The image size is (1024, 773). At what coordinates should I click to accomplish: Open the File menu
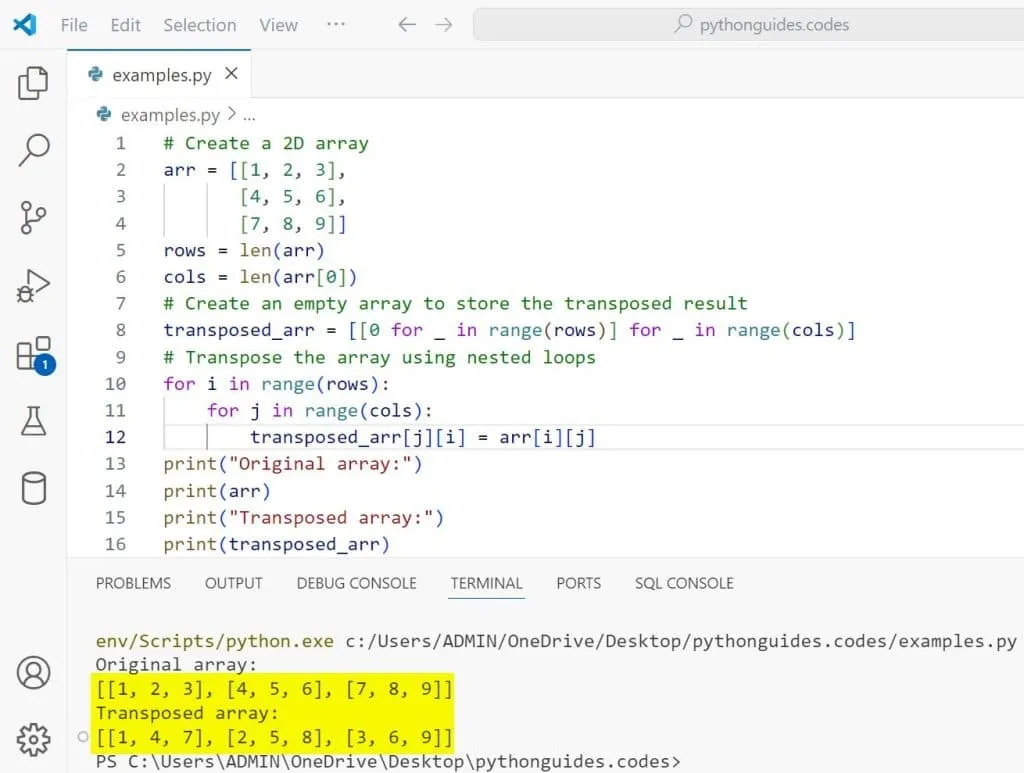pyautogui.click(x=74, y=25)
